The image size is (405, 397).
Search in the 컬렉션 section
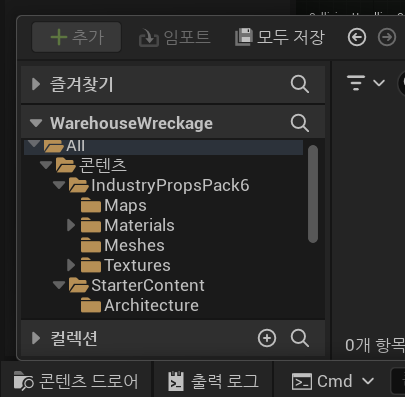[x=299, y=338]
